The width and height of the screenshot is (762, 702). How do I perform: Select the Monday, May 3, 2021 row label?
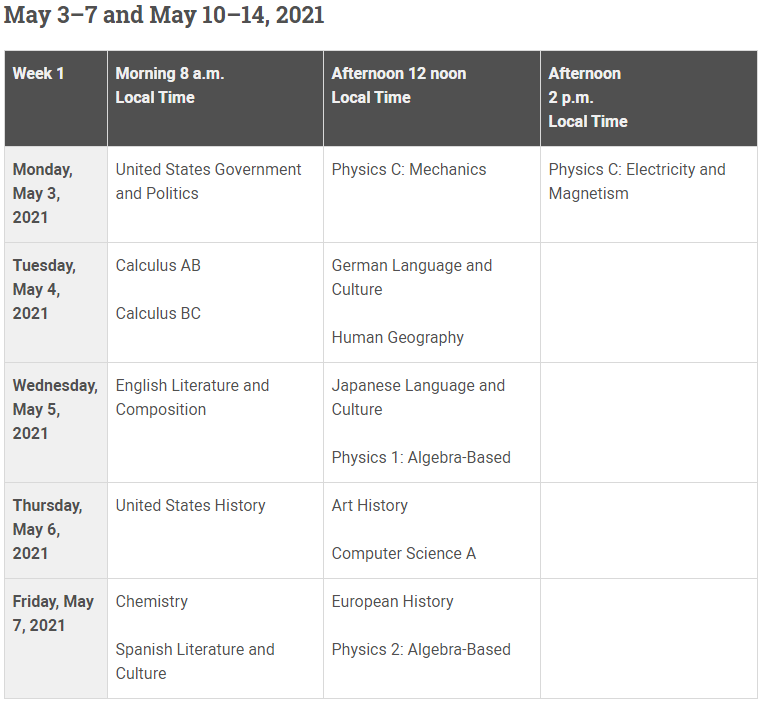(43, 193)
